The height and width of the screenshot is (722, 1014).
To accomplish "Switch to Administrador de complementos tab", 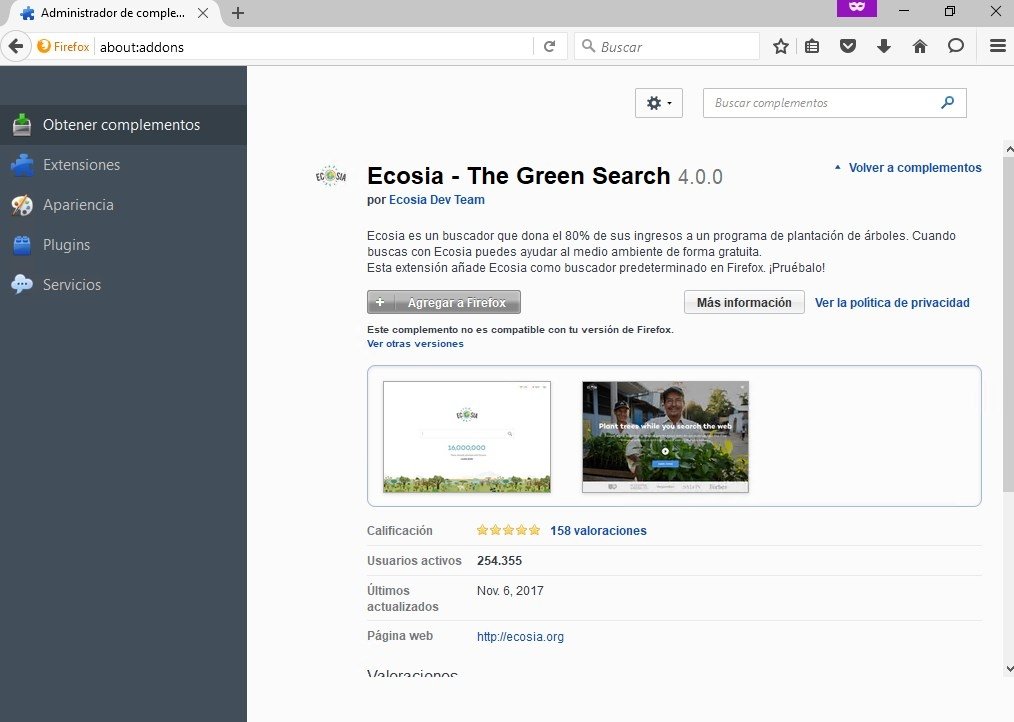I will point(113,13).
